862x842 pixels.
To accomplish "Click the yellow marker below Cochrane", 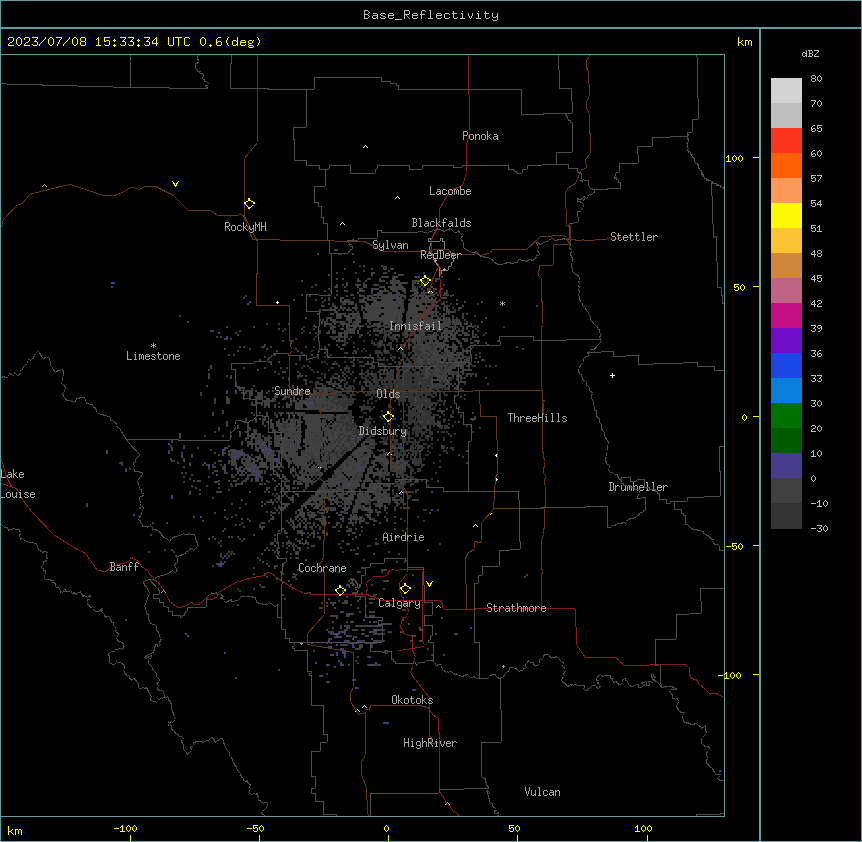I will coord(340,590).
